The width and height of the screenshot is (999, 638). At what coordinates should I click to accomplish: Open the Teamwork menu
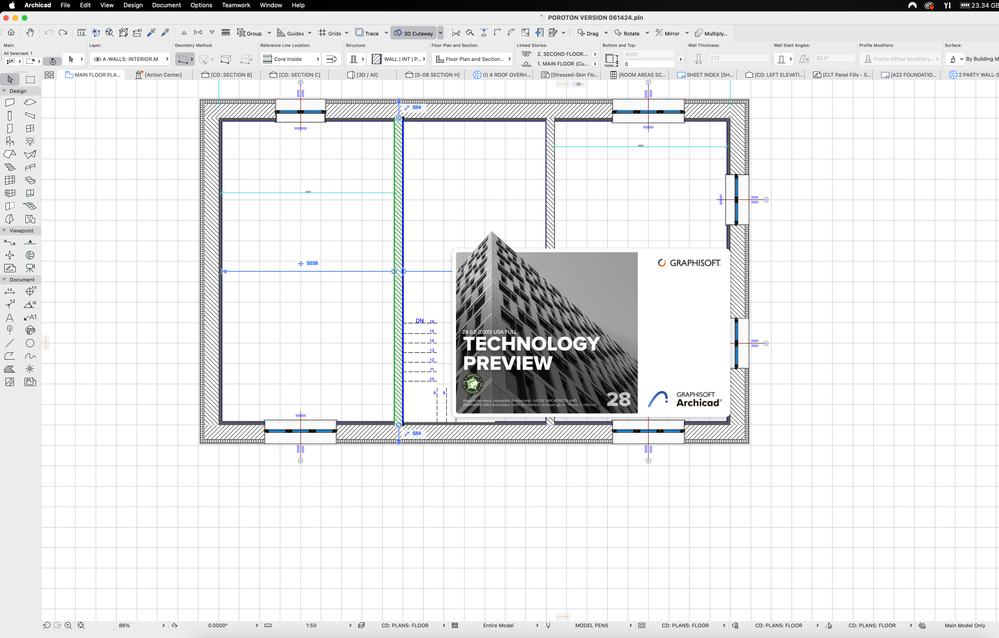coord(236,5)
